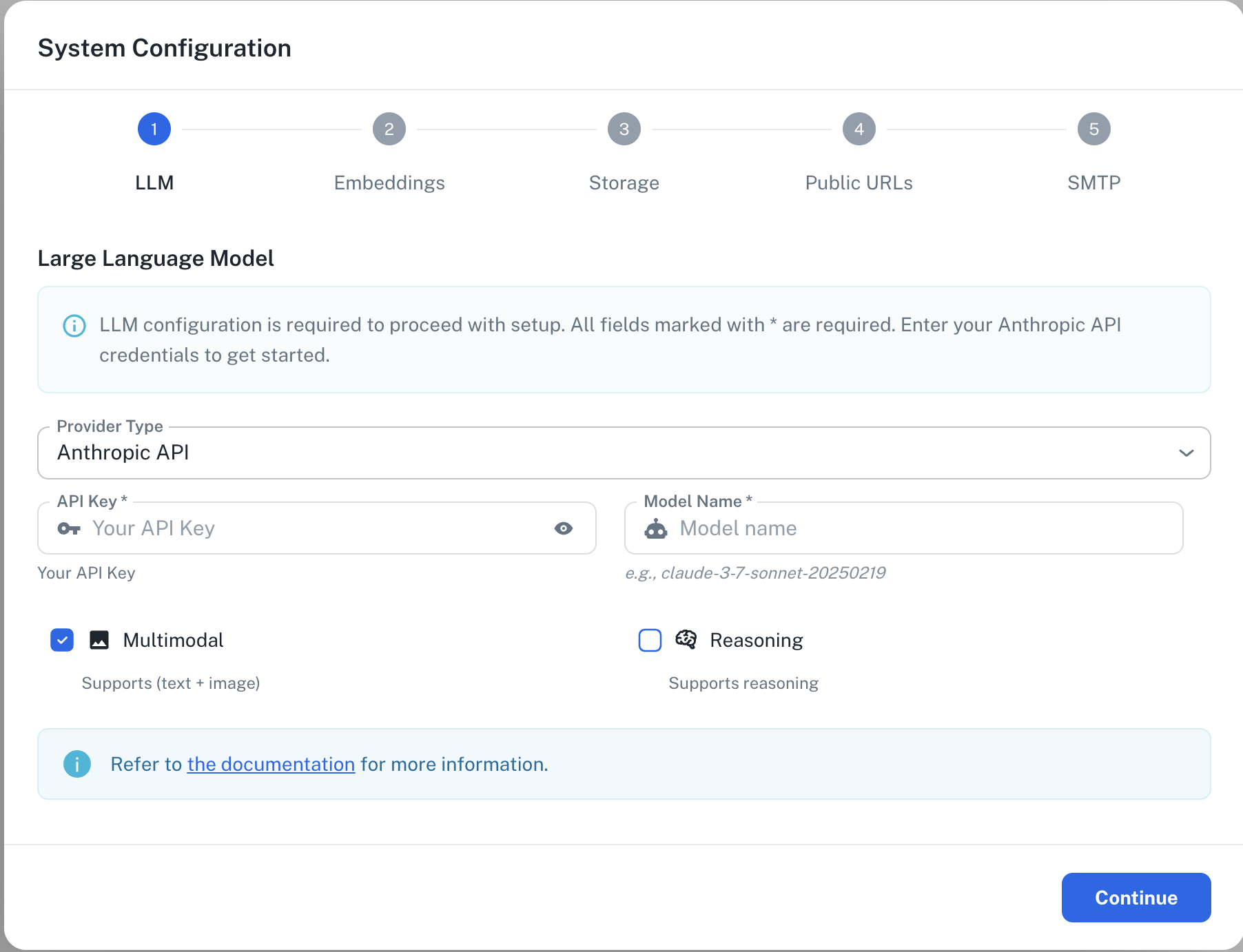Click the step 1 circle above LLM
Screen dimensions: 1243x952
pyautogui.click(x=154, y=128)
